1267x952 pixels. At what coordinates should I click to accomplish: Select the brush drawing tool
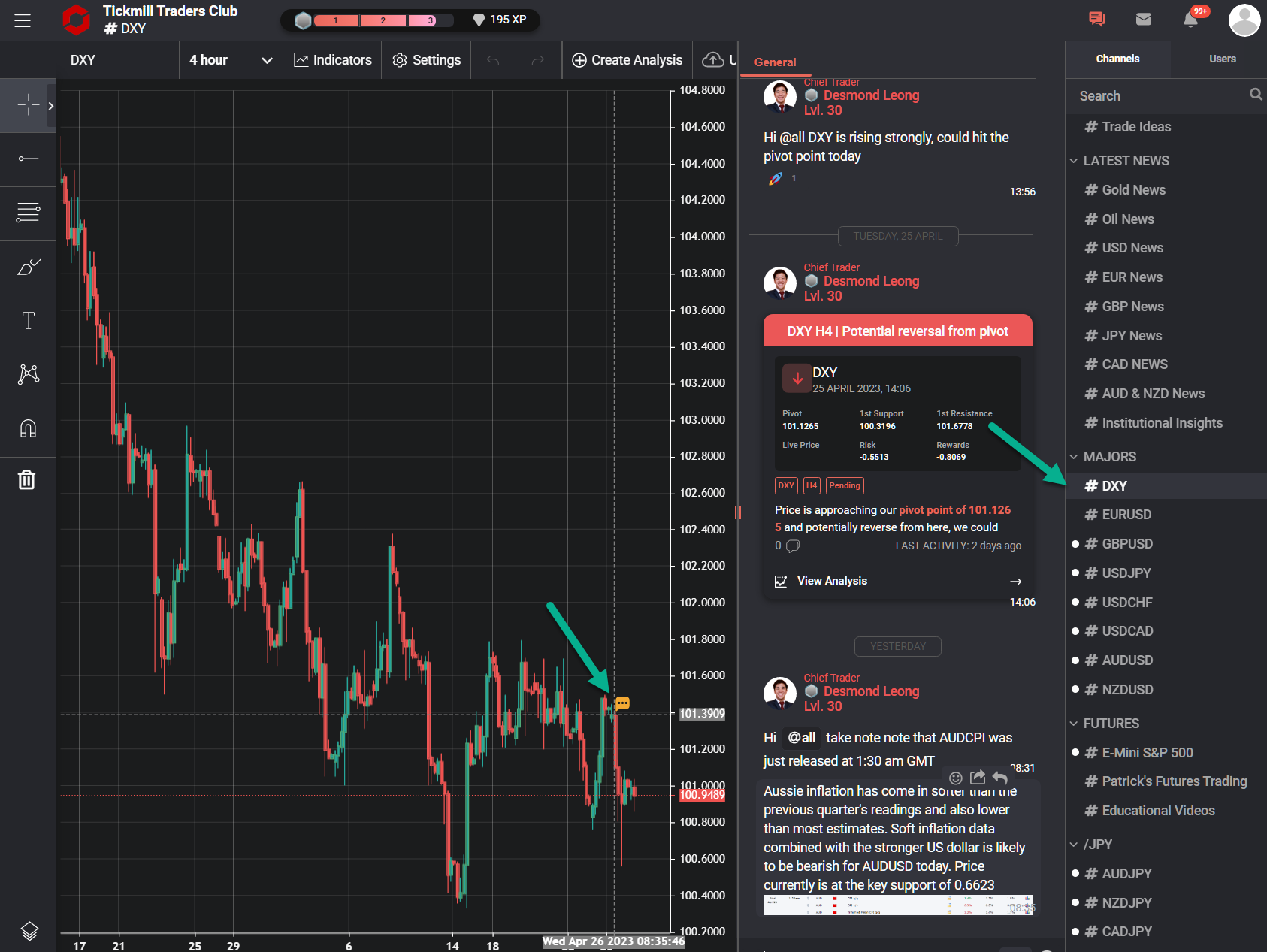click(x=28, y=267)
